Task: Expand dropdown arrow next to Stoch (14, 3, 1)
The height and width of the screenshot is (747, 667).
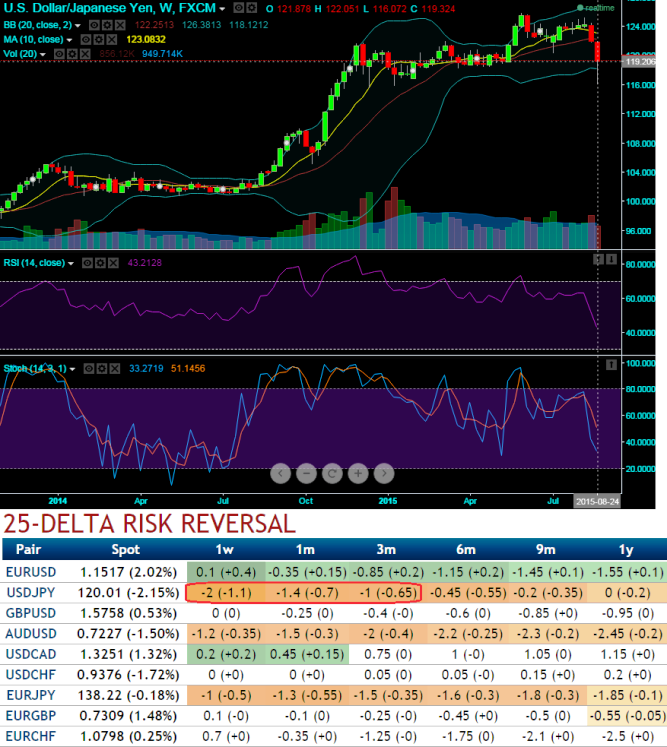Action: 72,370
